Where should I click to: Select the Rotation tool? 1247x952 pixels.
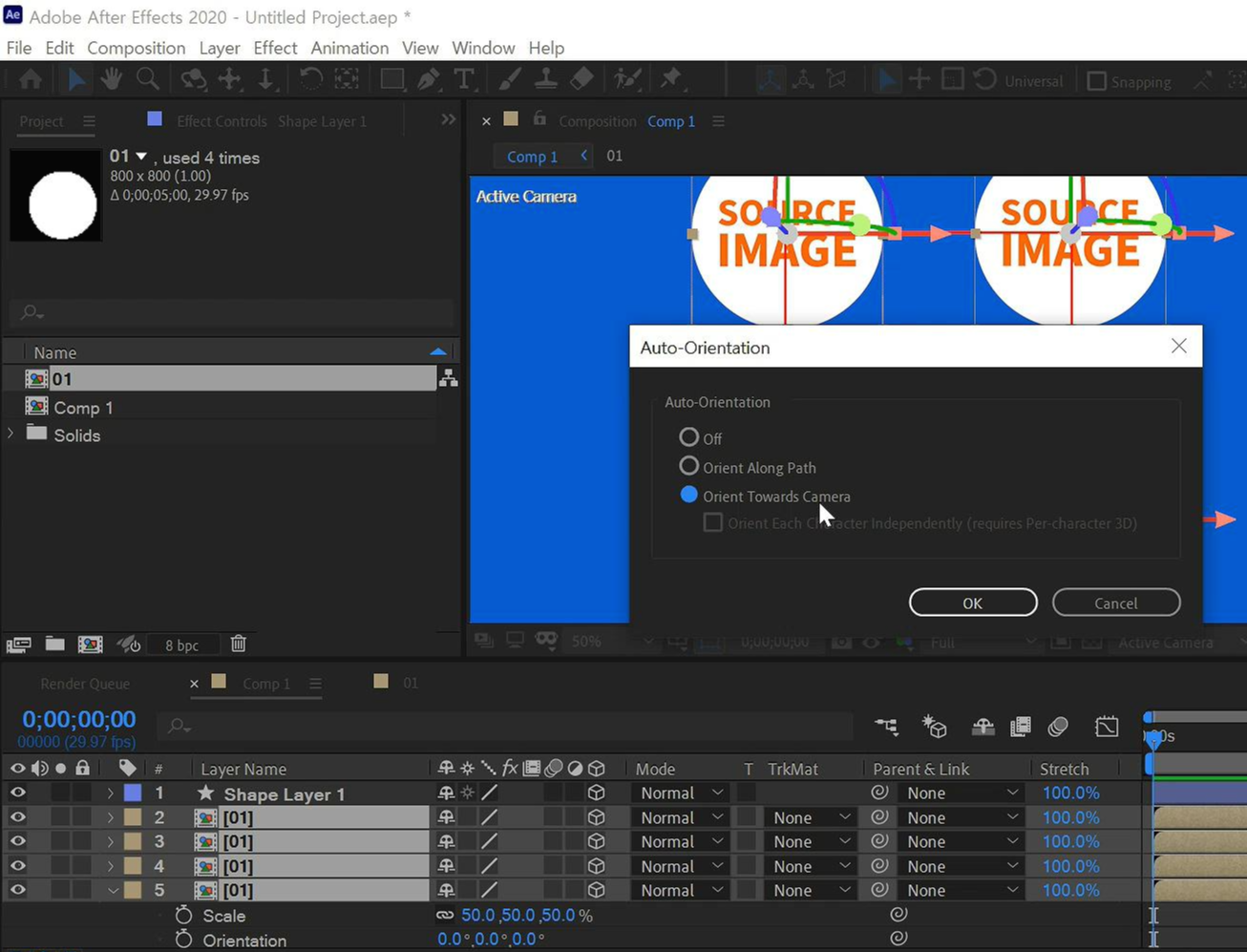[x=310, y=79]
